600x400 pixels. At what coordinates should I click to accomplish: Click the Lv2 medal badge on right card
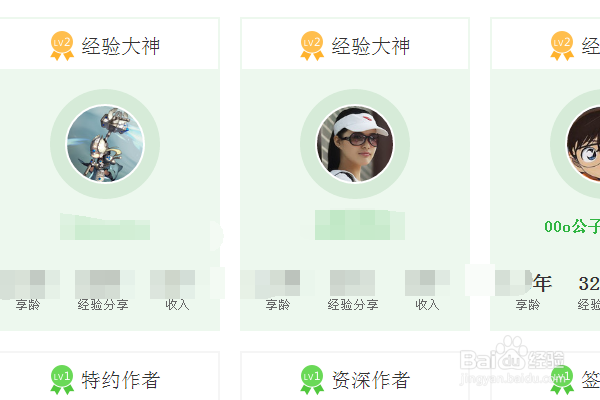click(x=562, y=46)
